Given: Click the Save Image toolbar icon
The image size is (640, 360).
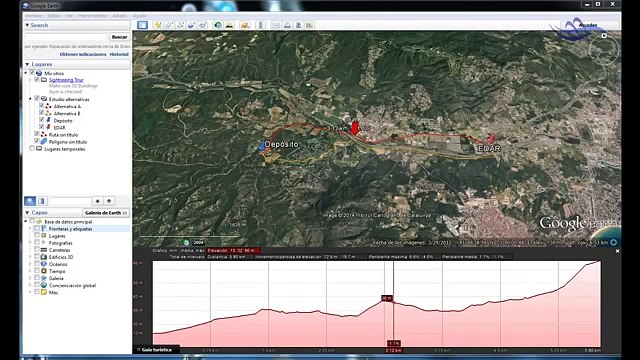Looking at the screenshot, I should click(x=298, y=25).
